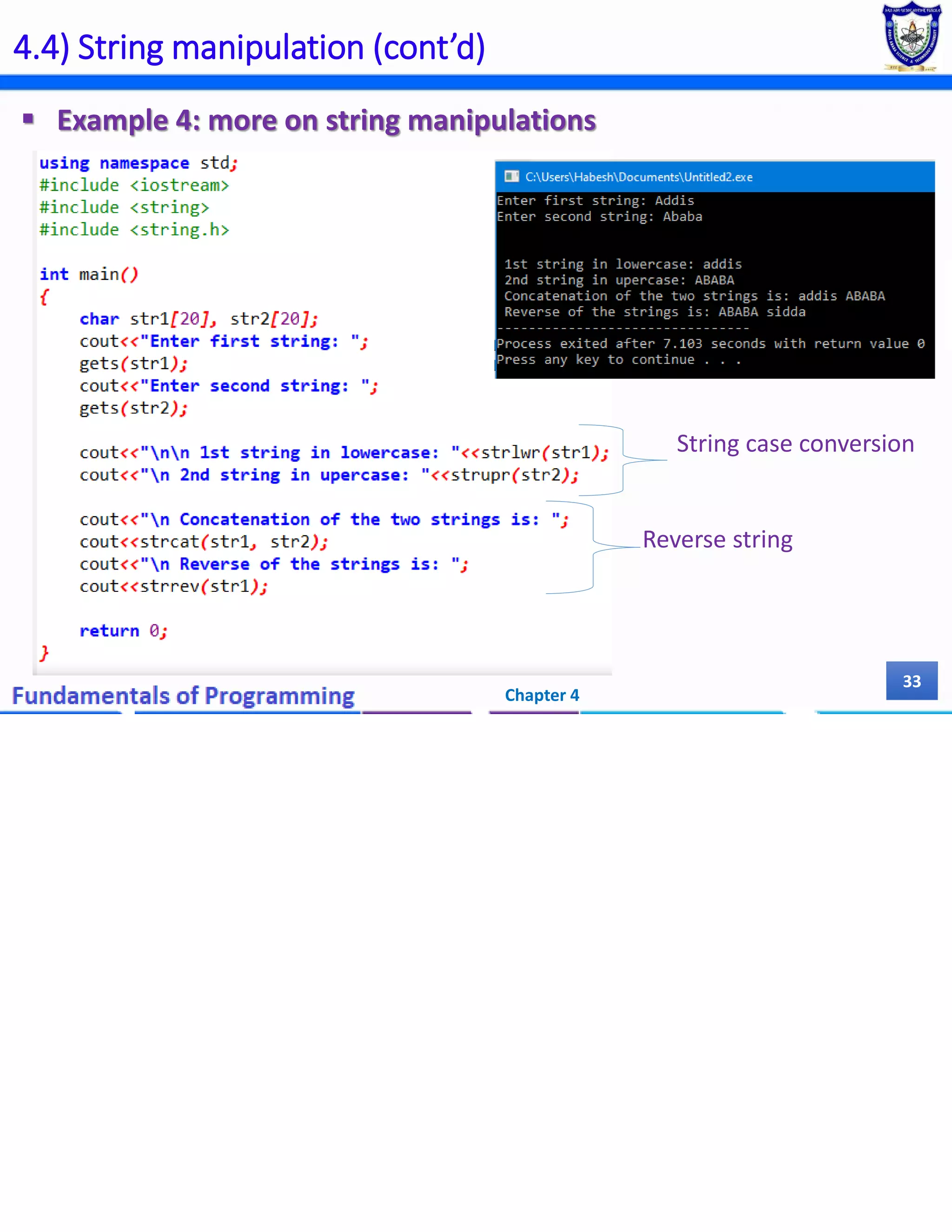Click code line 'gets(str1);'
The image size is (952, 1232).
click(134, 364)
